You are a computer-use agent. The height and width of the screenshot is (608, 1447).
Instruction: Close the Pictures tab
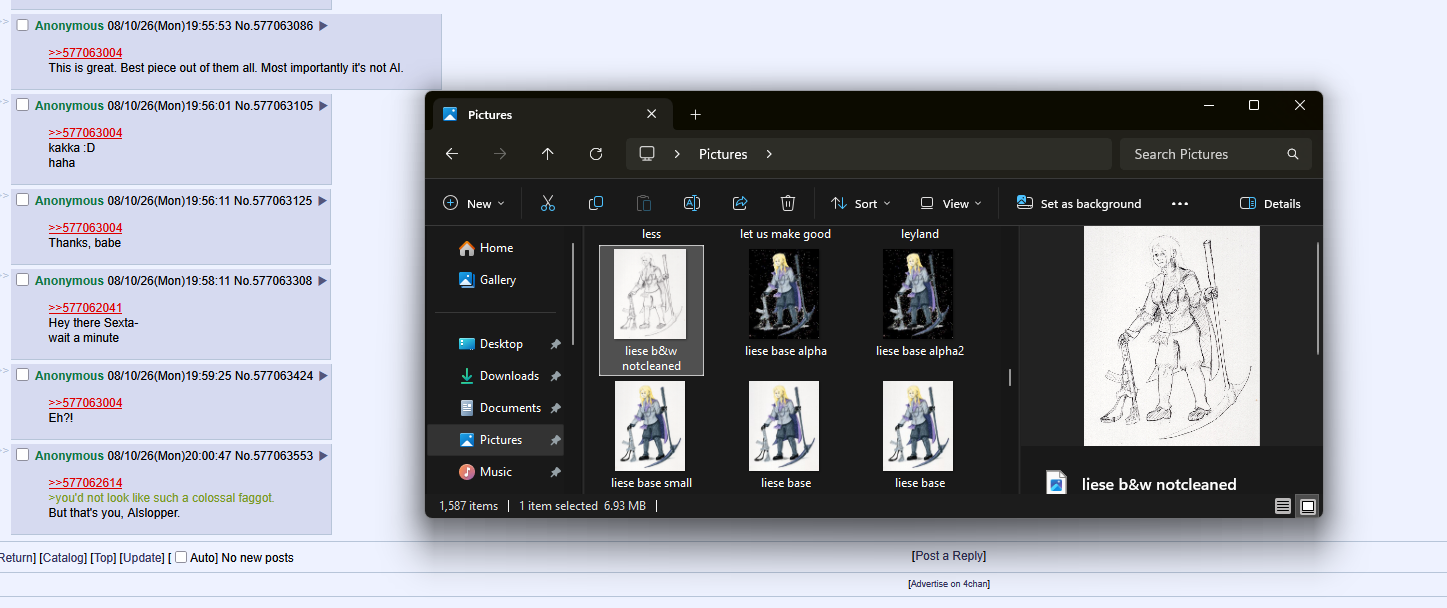pos(651,114)
